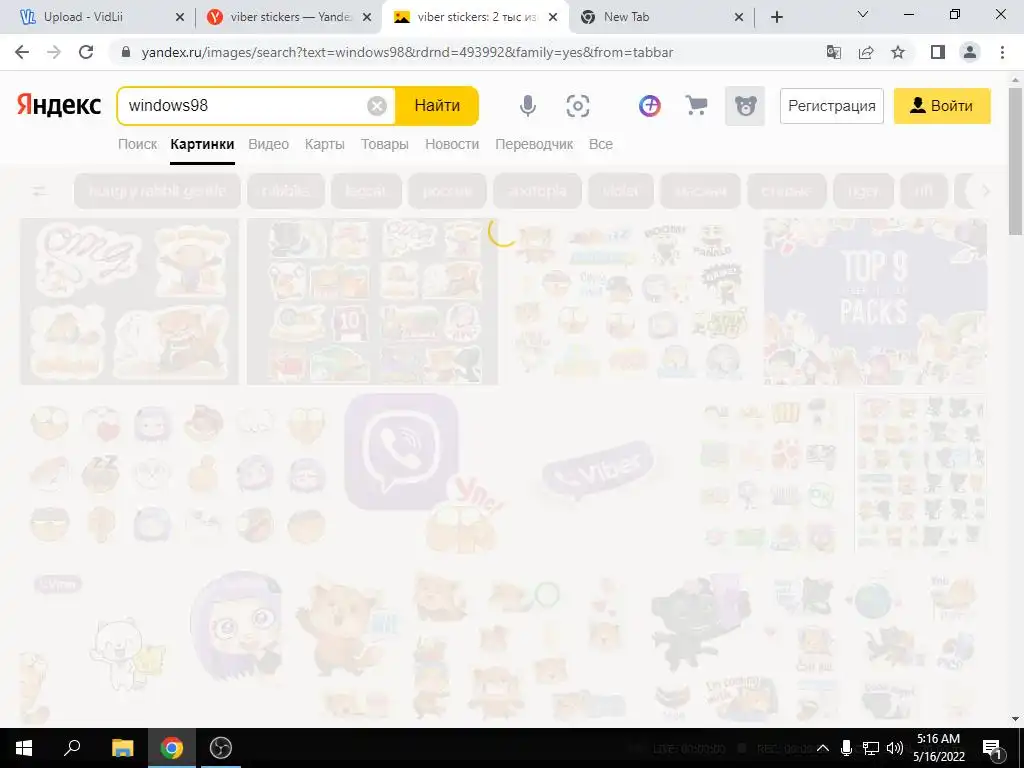Image resolution: width=1024 pixels, height=768 pixels.
Task: Show hidden tray icons
Action: [823, 748]
